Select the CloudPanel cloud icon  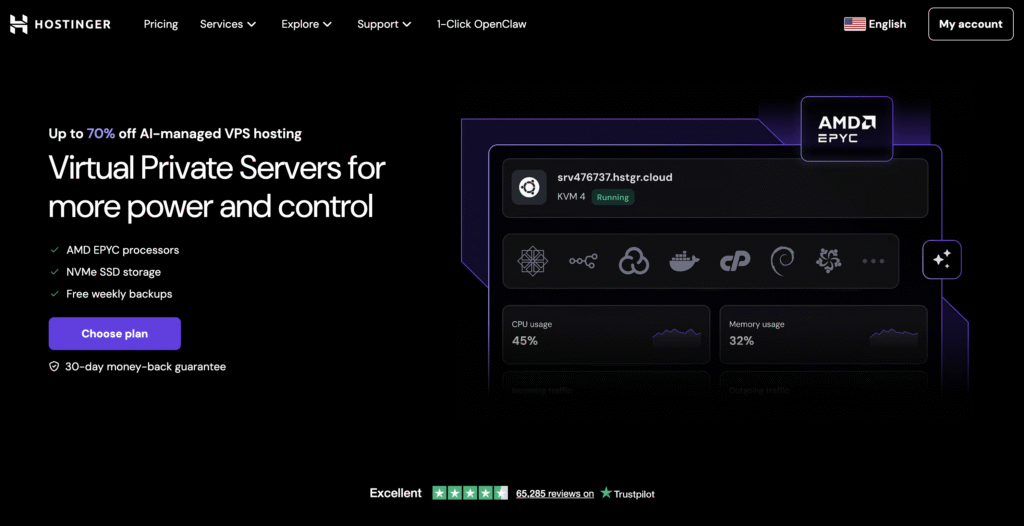(633, 261)
